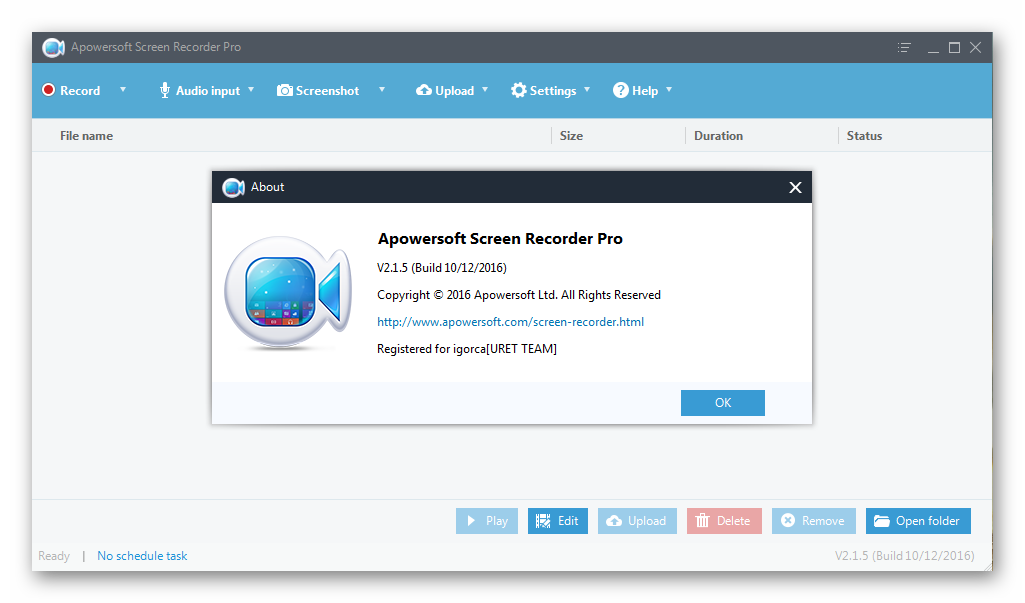Click the Help question mark icon
The width and height of the screenshot is (1025, 603).
coord(620,90)
